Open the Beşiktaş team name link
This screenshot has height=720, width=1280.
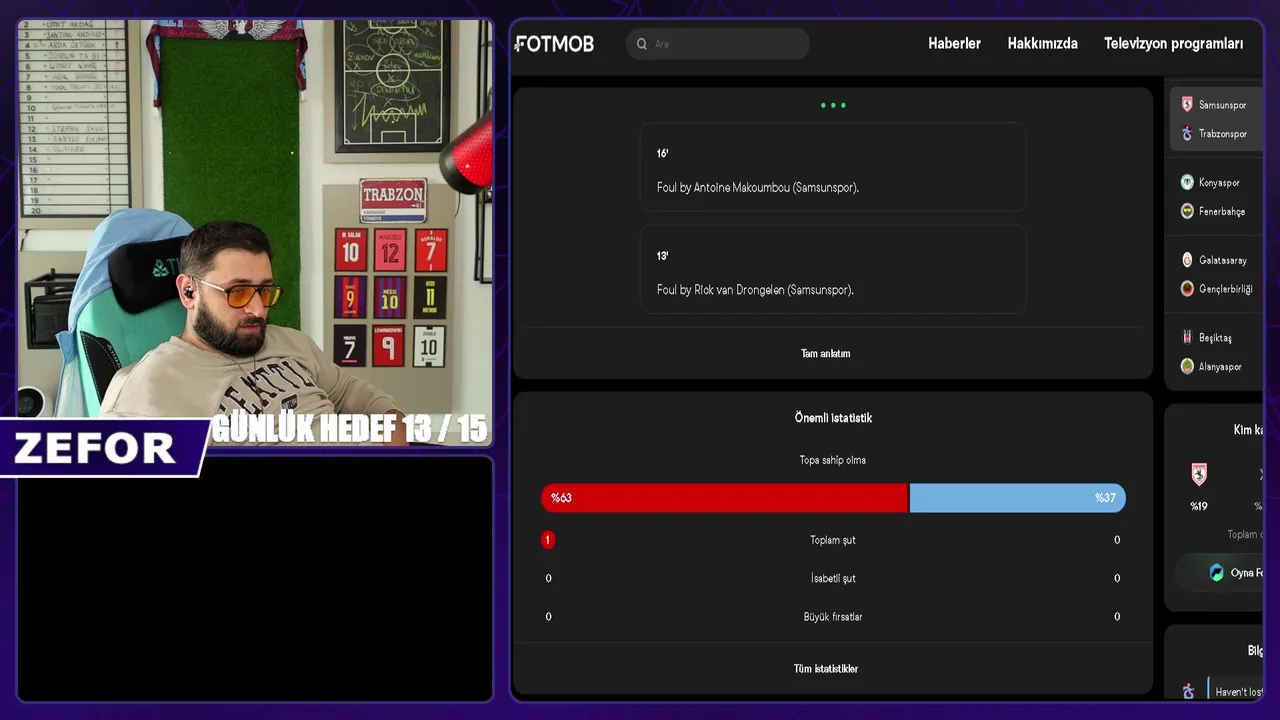coord(1215,338)
